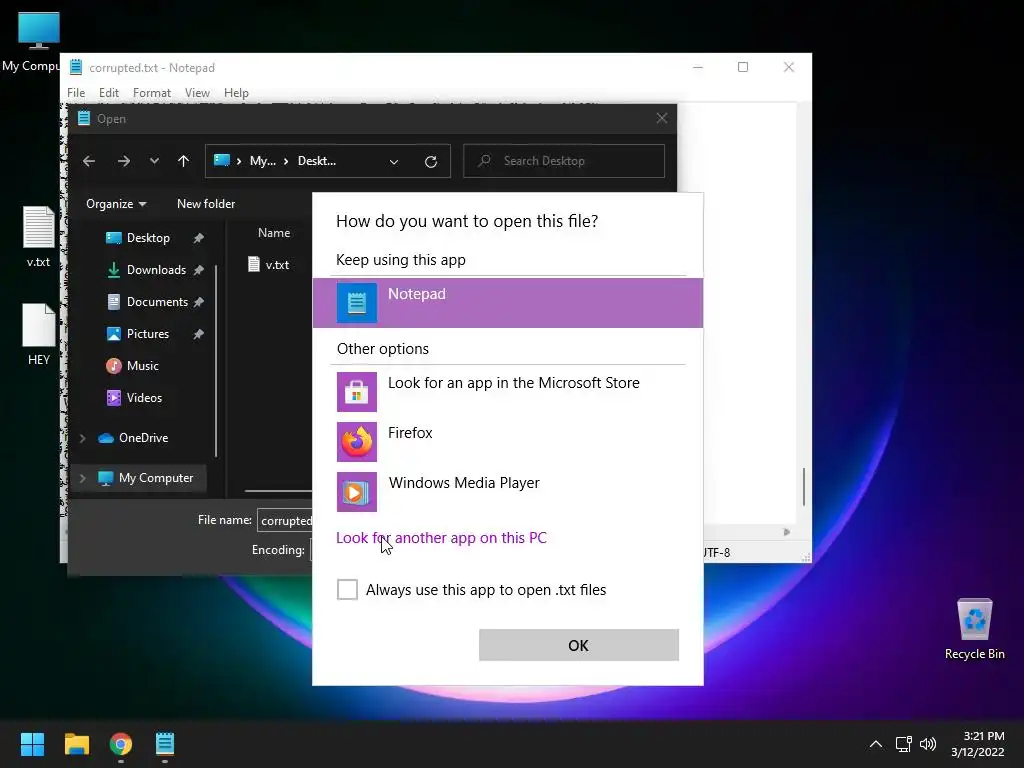The width and height of the screenshot is (1024, 768).
Task: Open Chrome from the taskbar
Action: tap(121, 744)
